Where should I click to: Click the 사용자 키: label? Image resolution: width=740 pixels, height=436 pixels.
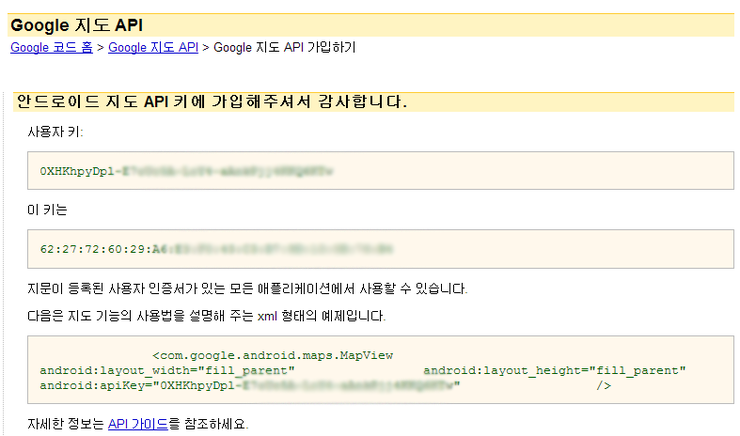(55, 132)
